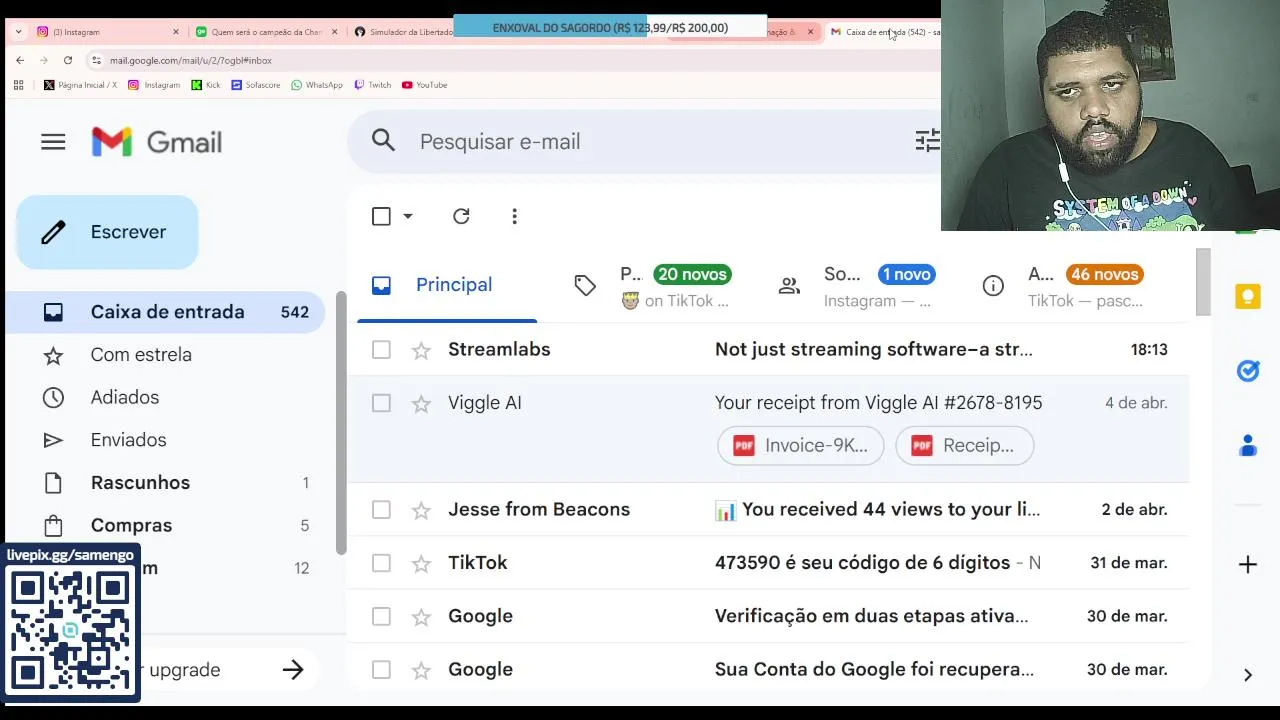Screen dimensions: 1280x720
Task: Star the TikTok email
Action: (x=421, y=563)
